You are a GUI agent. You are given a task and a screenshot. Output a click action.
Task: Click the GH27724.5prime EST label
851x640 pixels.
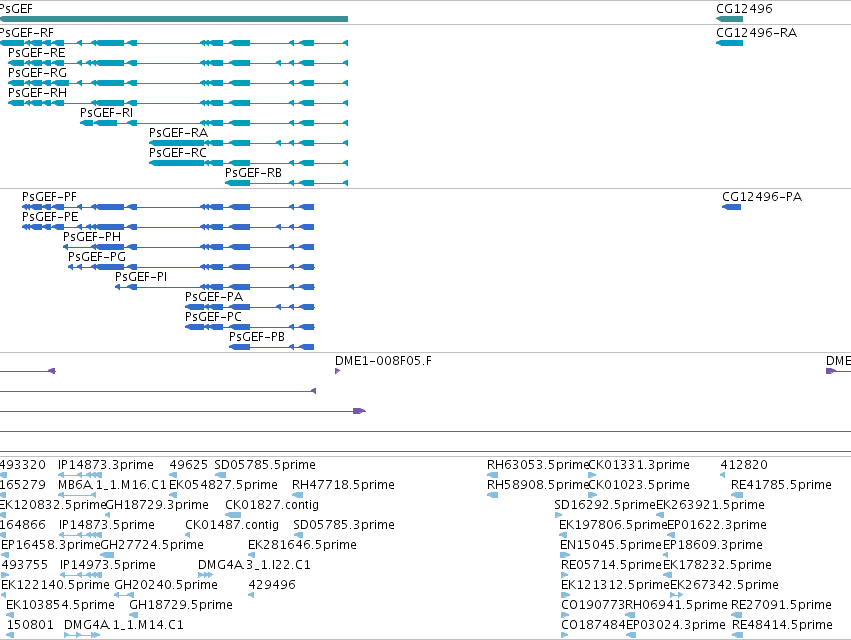(153, 545)
